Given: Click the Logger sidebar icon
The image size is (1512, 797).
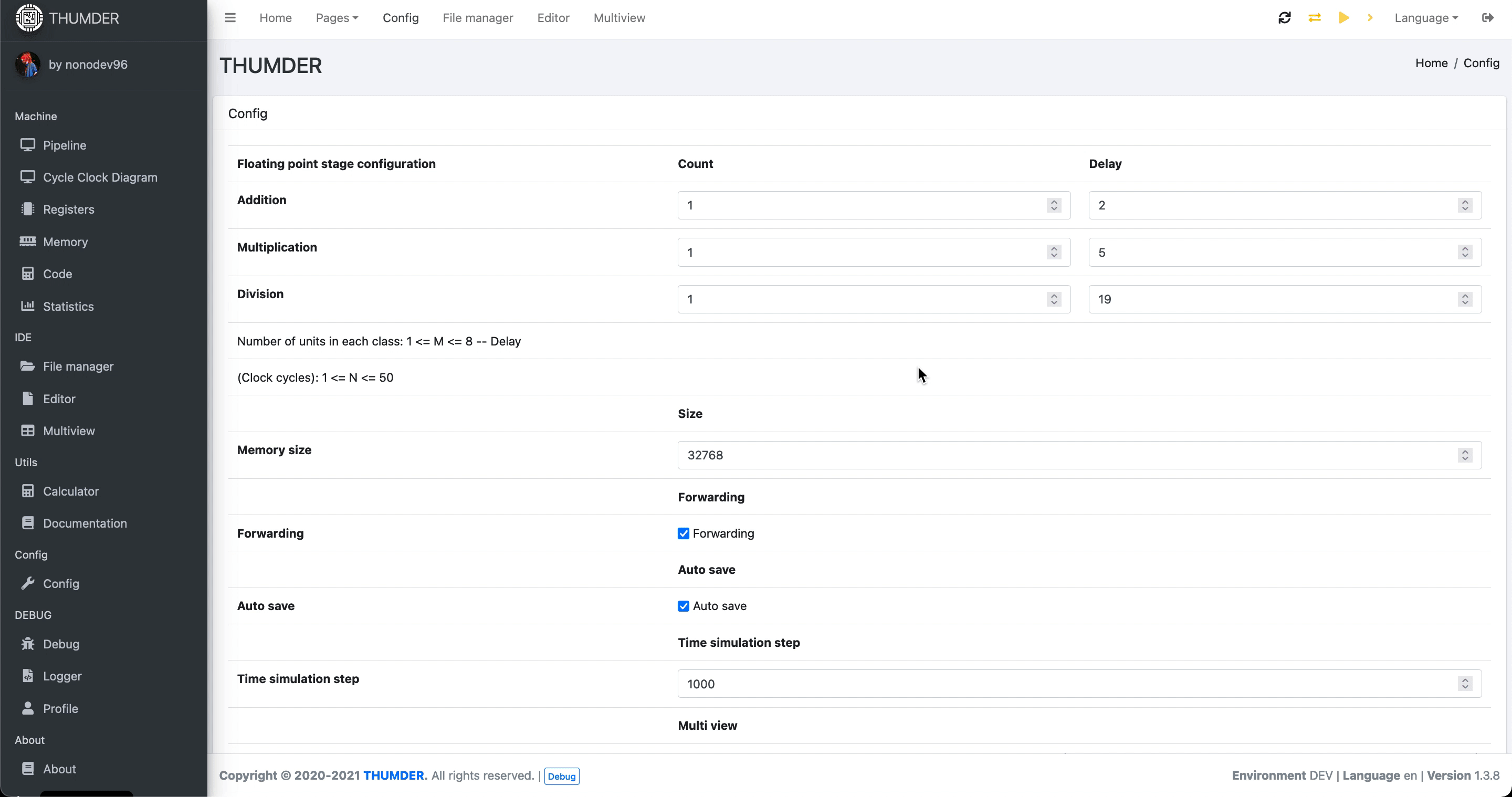Looking at the screenshot, I should tap(27, 675).
